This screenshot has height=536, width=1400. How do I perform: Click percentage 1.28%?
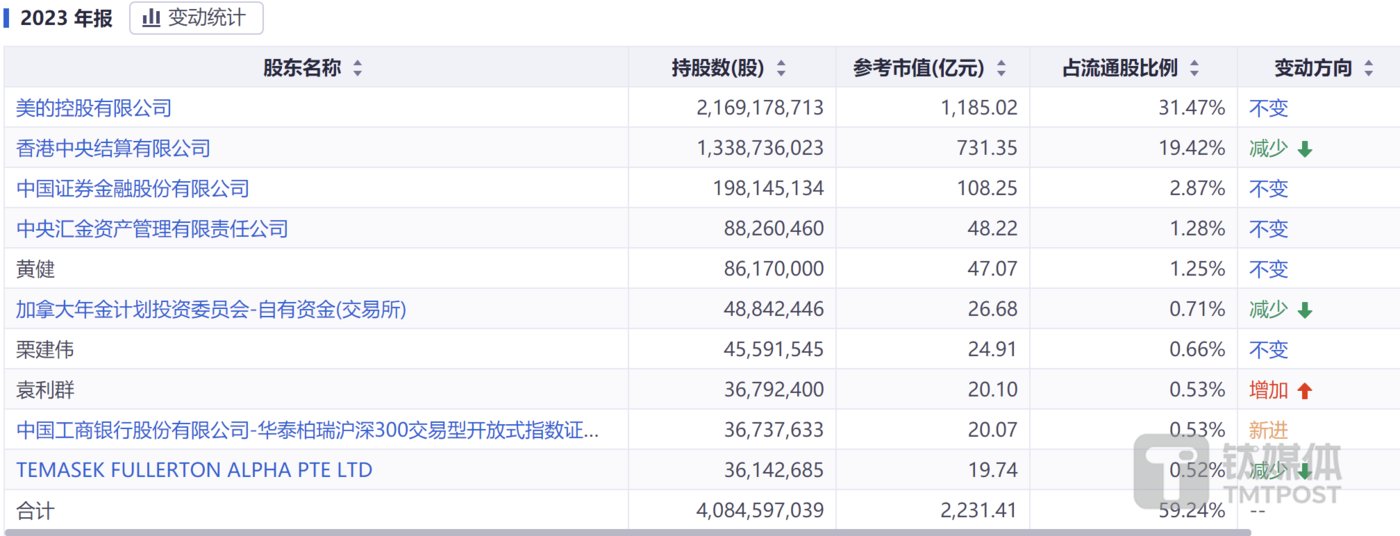coord(1199,229)
